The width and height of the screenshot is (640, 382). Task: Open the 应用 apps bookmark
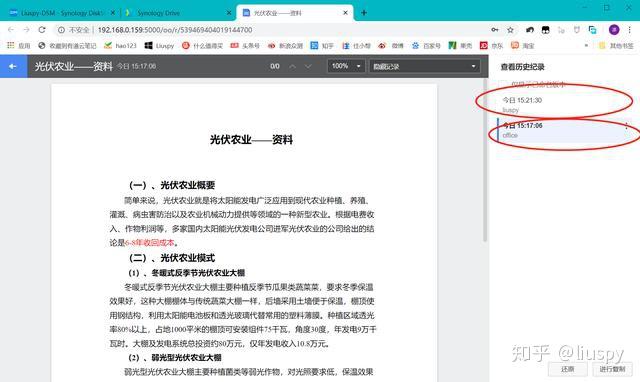tap(19, 46)
